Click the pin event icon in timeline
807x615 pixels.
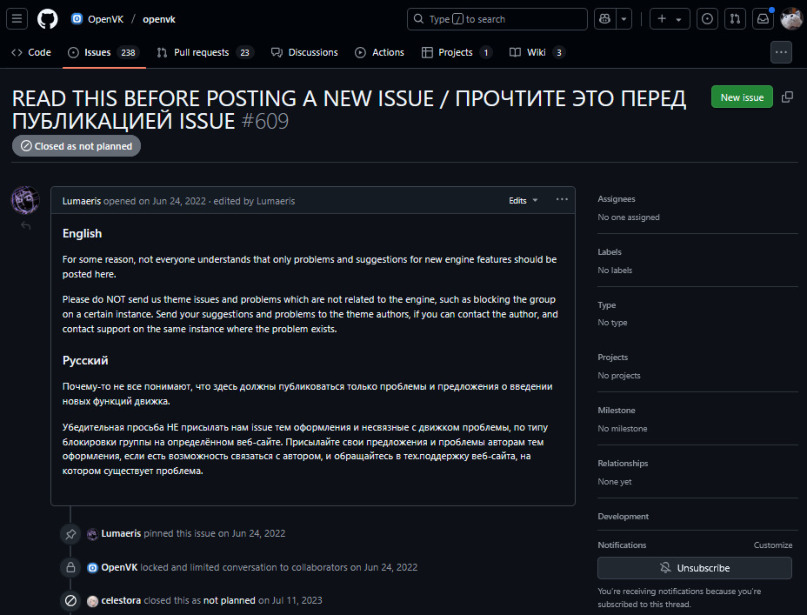tap(71, 534)
